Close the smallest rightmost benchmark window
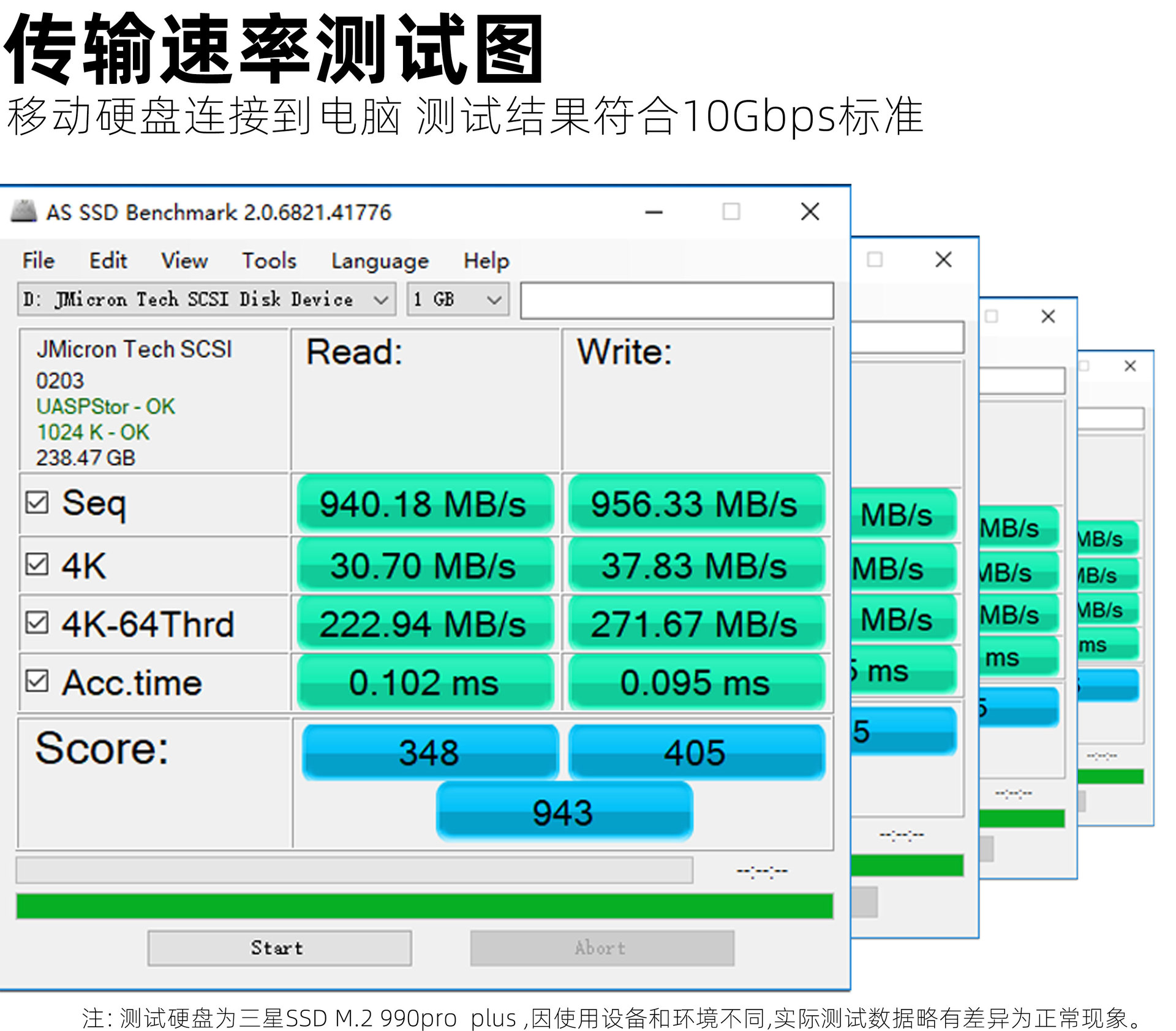The height and width of the screenshot is (1031, 1176). [x=1130, y=366]
